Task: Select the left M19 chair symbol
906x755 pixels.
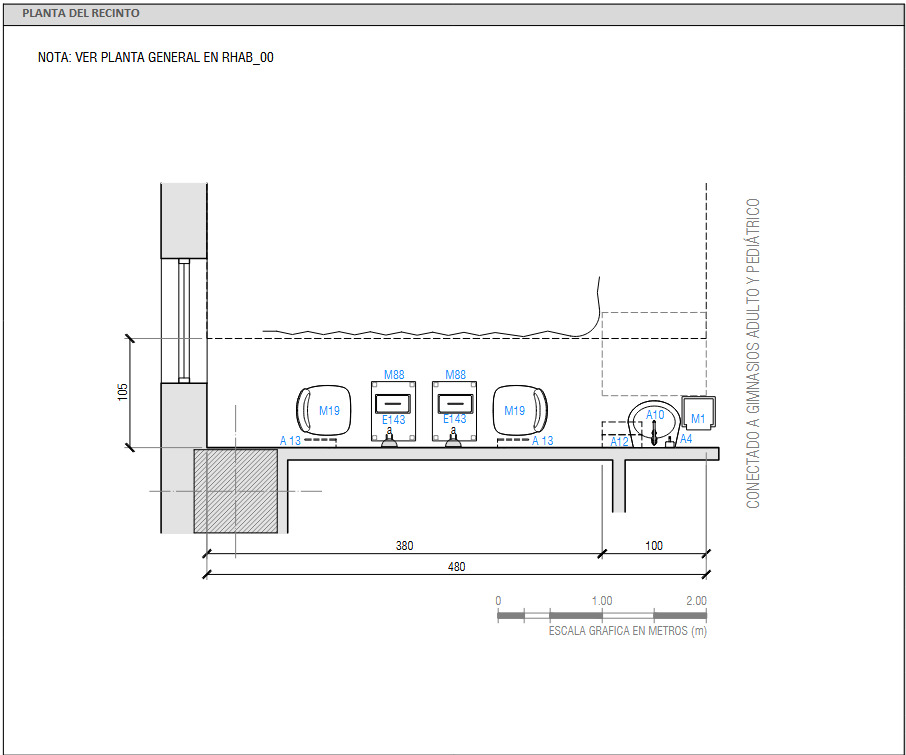Action: click(x=324, y=410)
